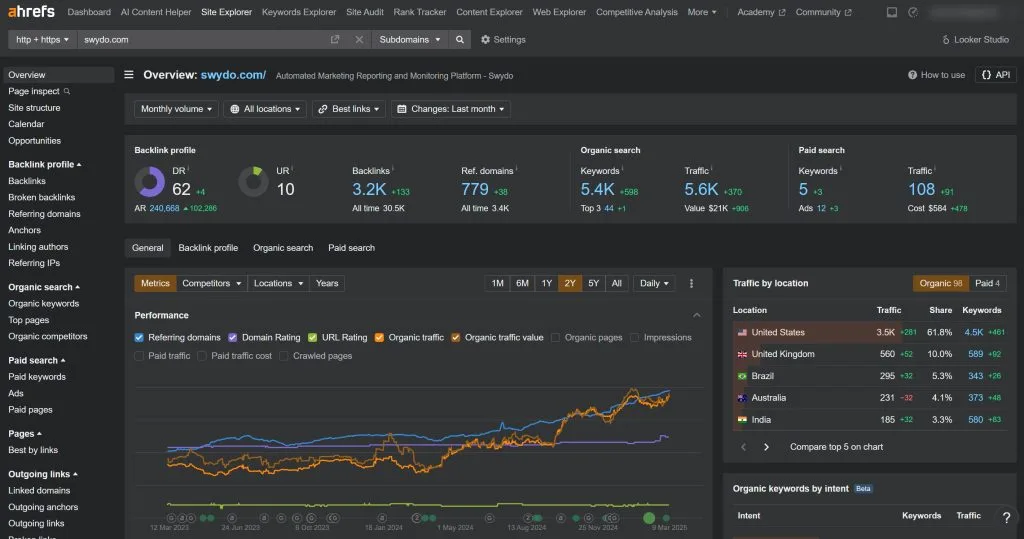The image size is (1024, 539).
Task: Switch to Backlink profile tab
Action: coord(208,248)
